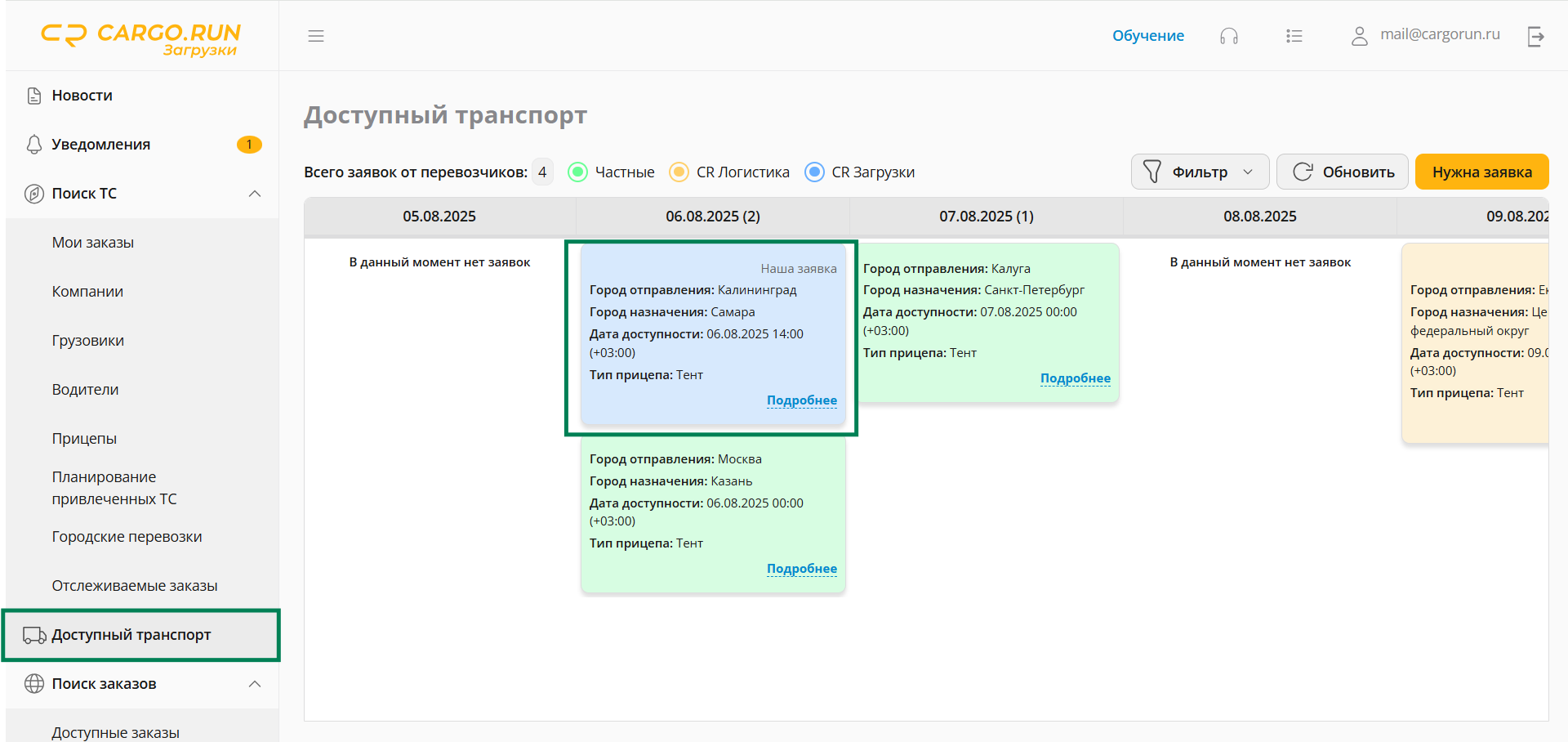1568x742 pixels.
Task: Open the Фильтр dropdown
Action: coord(1199,172)
